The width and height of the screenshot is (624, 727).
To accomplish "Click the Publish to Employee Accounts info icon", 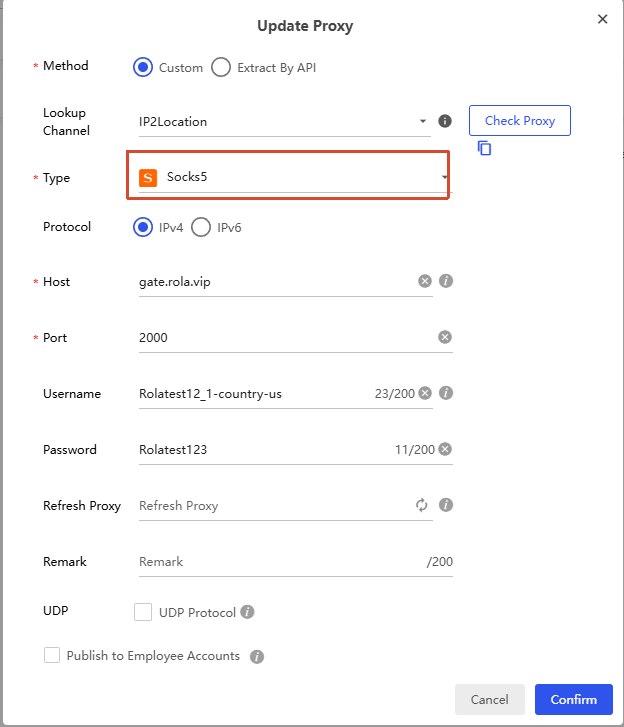I will coord(256,657).
